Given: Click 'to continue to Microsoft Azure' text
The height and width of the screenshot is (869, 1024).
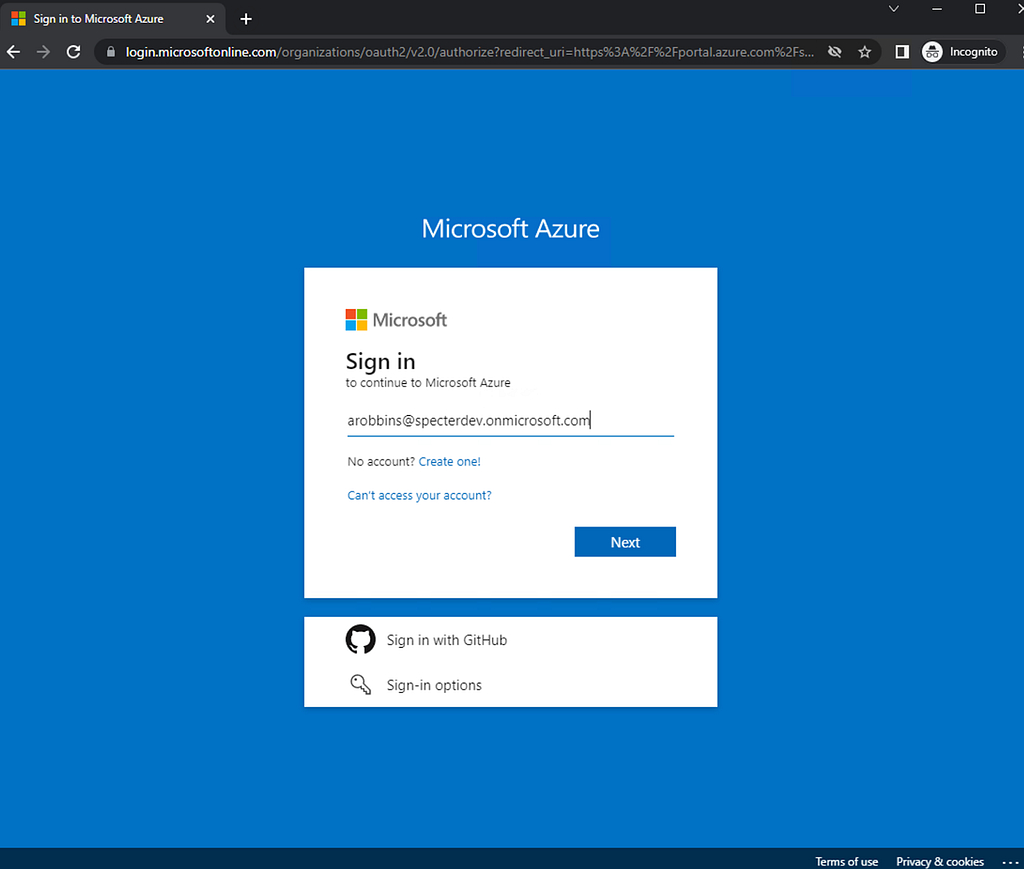Looking at the screenshot, I should 428,383.
